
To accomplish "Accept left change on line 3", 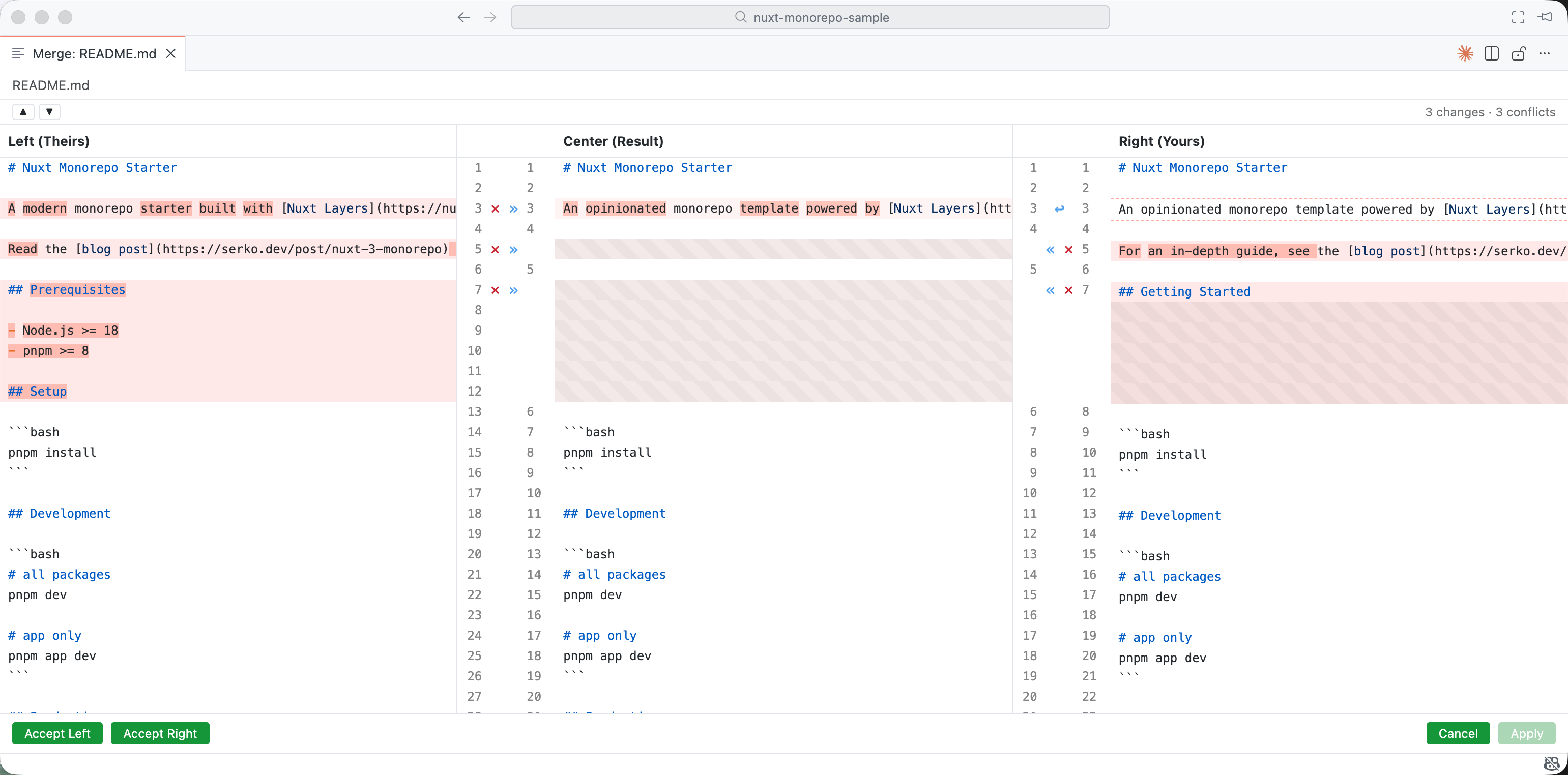I will coord(513,208).
